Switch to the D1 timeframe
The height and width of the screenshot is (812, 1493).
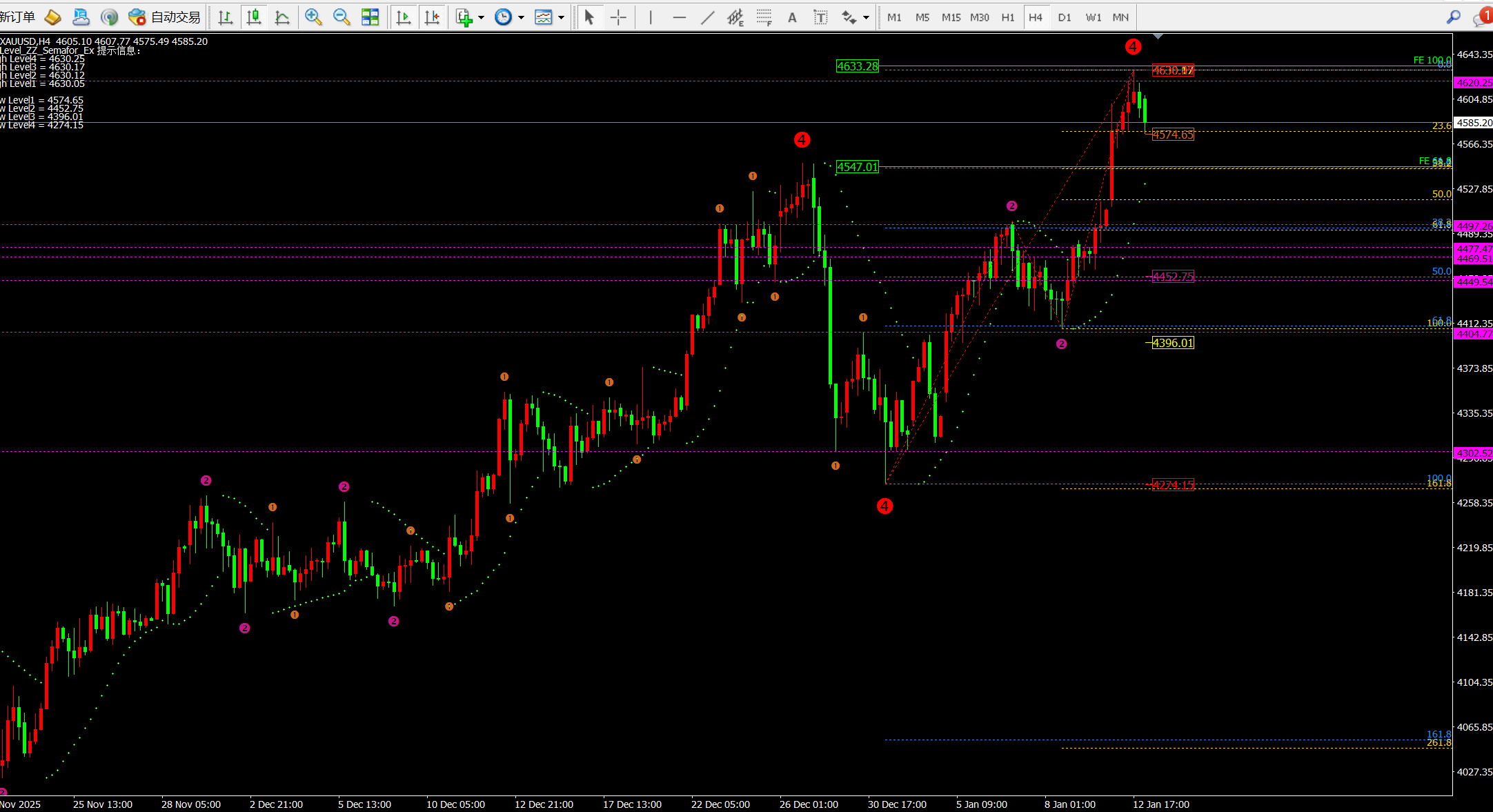[1065, 17]
